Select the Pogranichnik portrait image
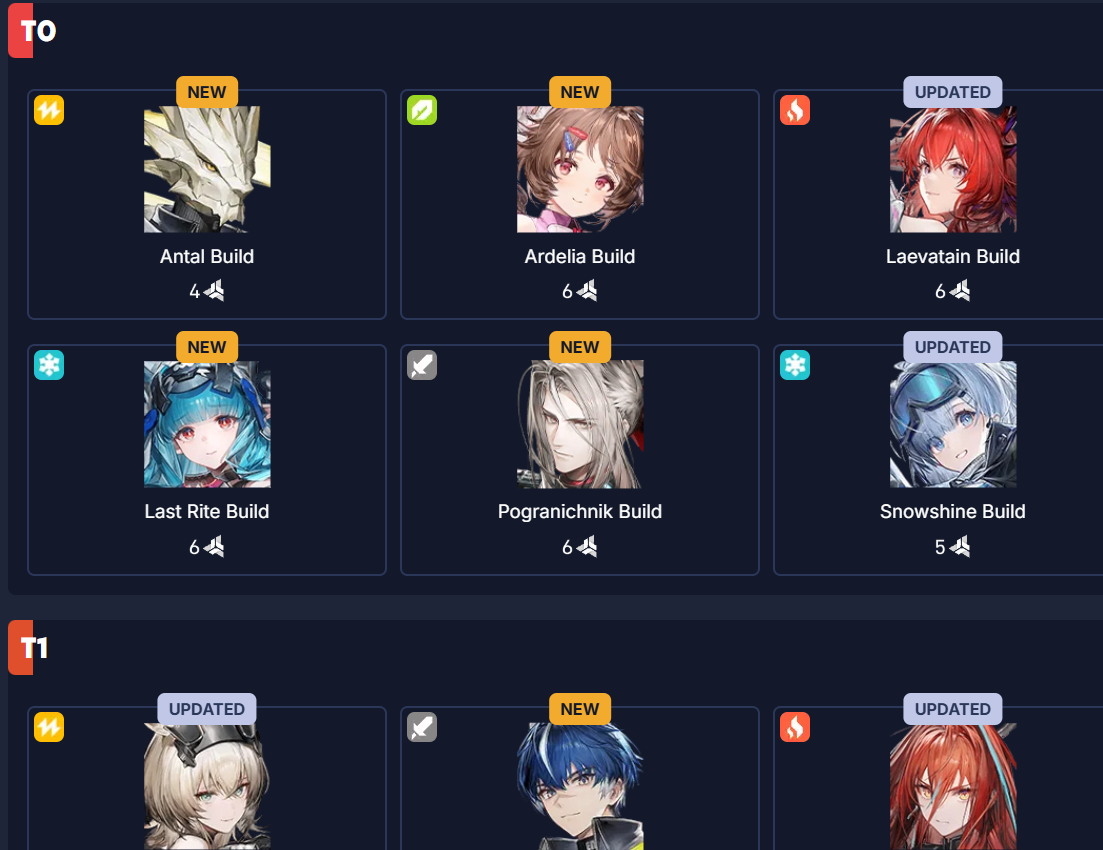This screenshot has height=850, width=1103. click(580, 424)
